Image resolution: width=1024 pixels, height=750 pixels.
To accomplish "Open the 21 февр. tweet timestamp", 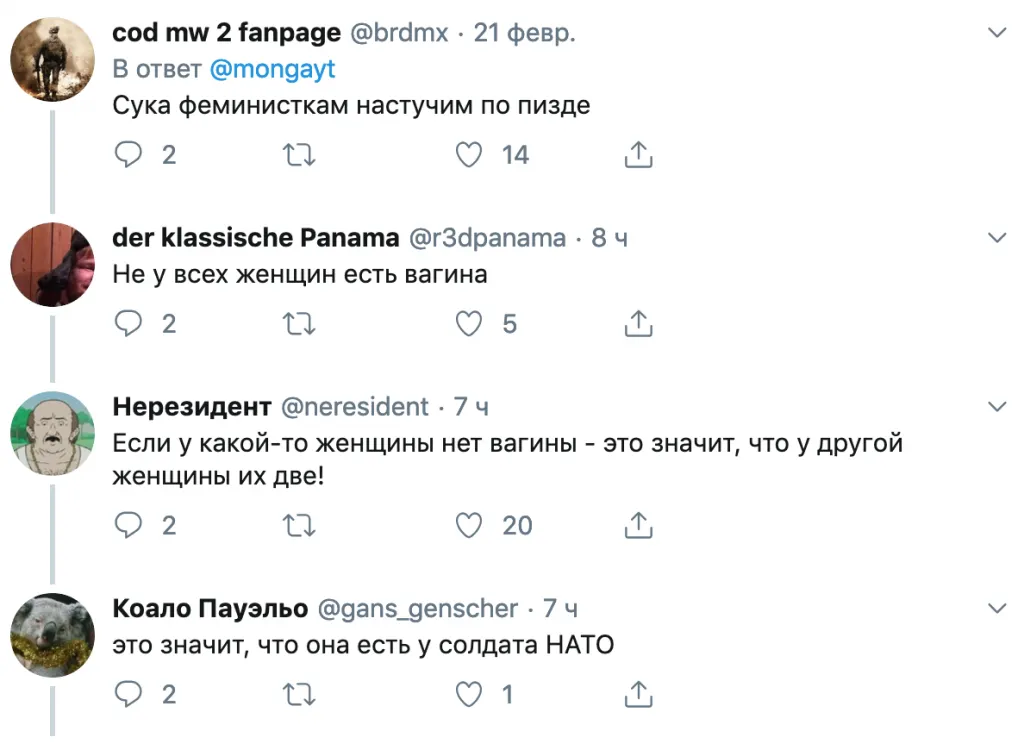I will pyautogui.click(x=524, y=34).
